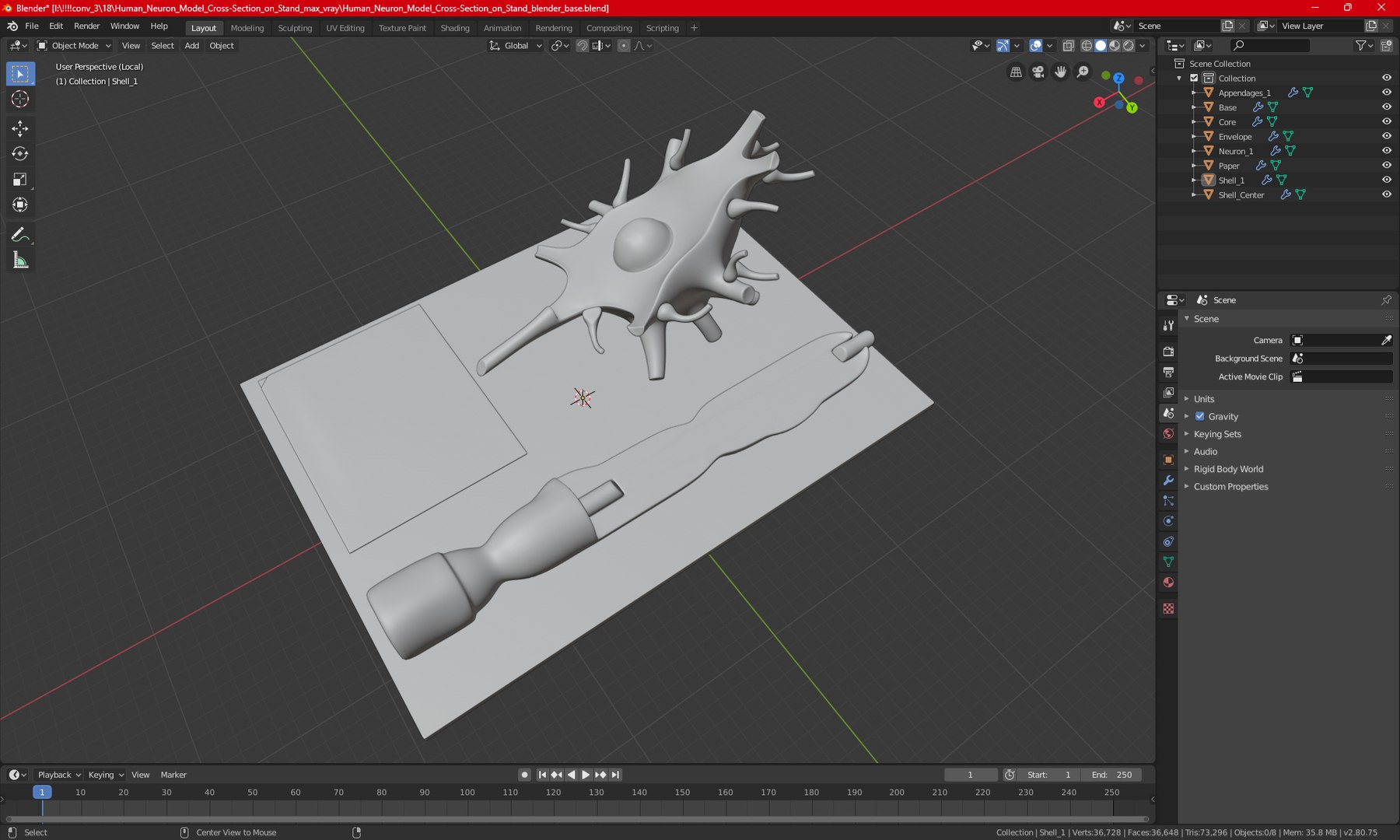Toggle the Collection exclude checkbox

[x=1194, y=78]
